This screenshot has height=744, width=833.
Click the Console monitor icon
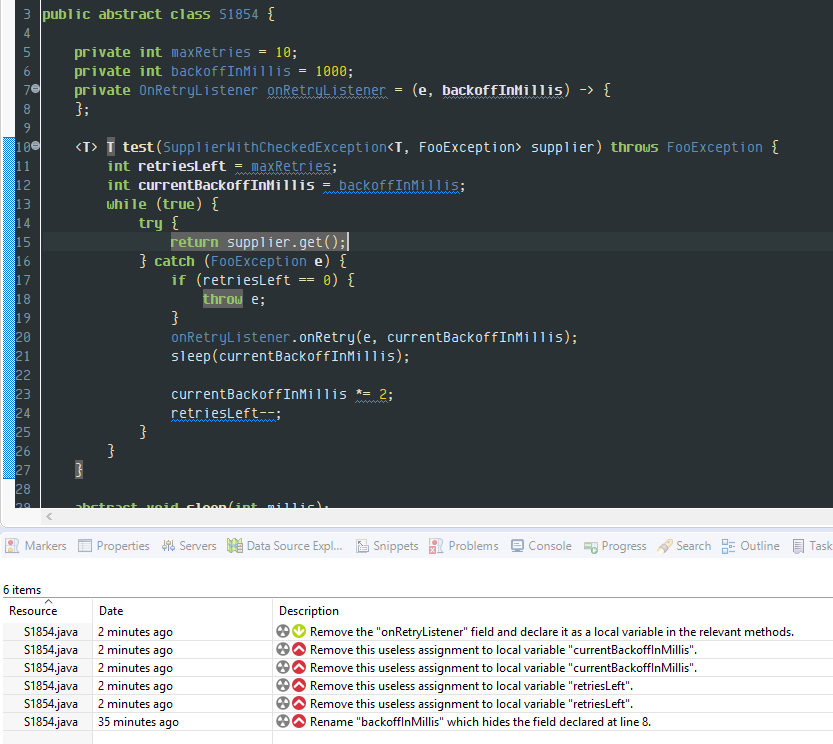[x=517, y=546]
